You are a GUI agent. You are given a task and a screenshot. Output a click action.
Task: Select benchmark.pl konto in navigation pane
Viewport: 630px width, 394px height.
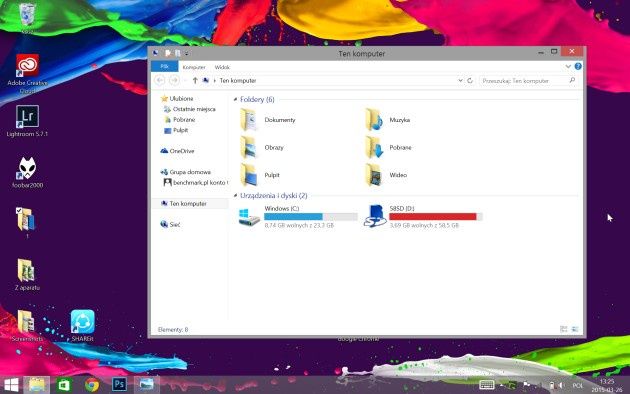pos(196,182)
